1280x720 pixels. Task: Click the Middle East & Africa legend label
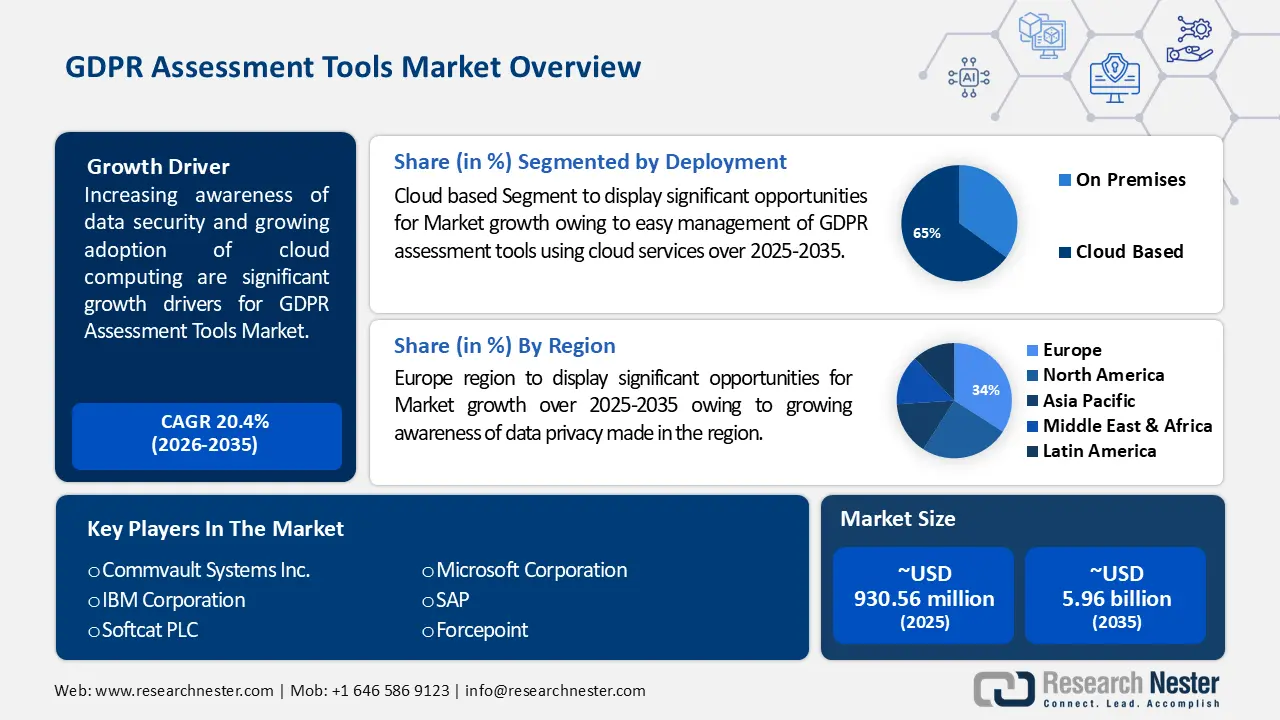pos(1127,426)
